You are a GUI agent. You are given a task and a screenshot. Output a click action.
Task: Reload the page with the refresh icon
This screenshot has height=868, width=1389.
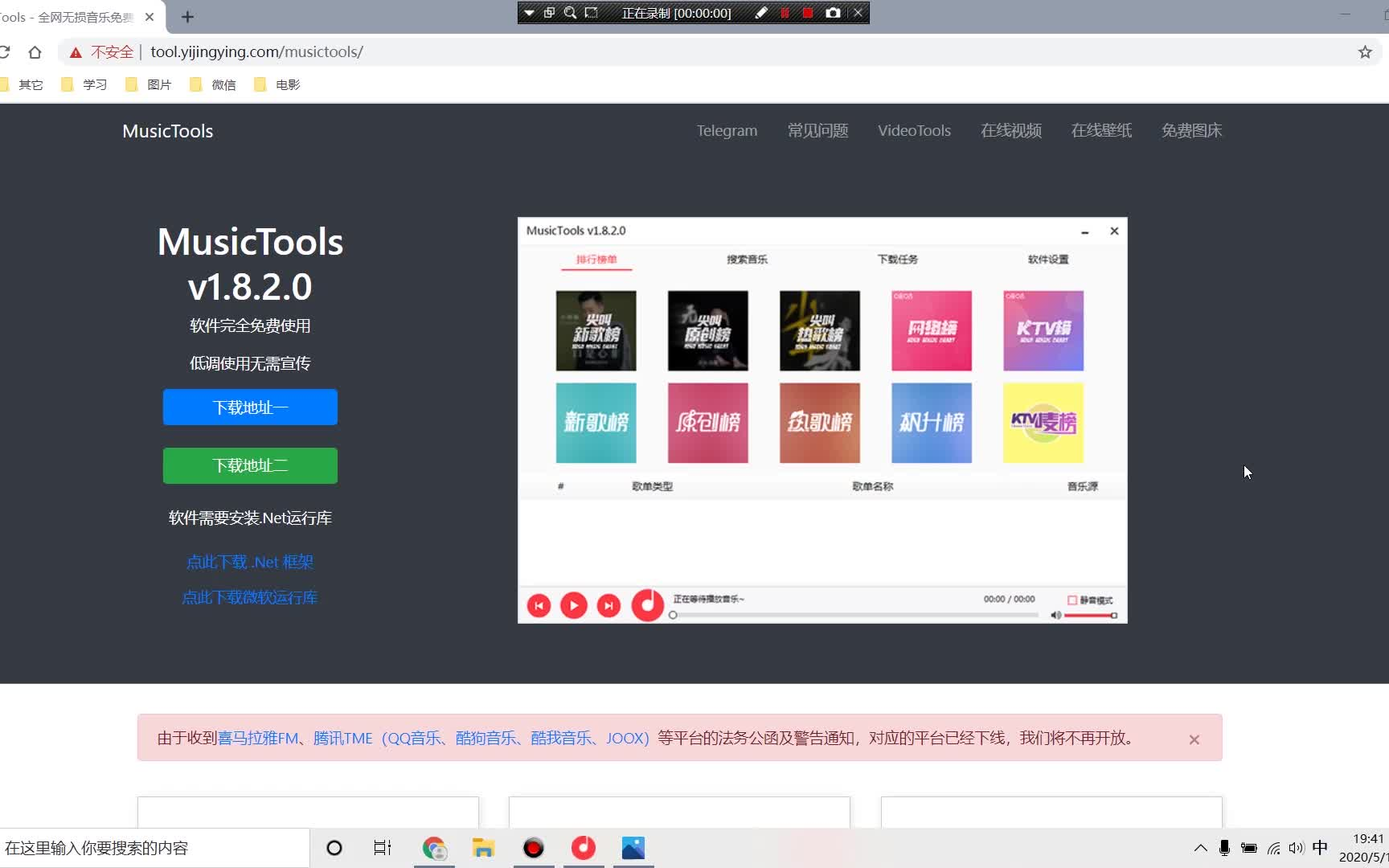click(5, 52)
